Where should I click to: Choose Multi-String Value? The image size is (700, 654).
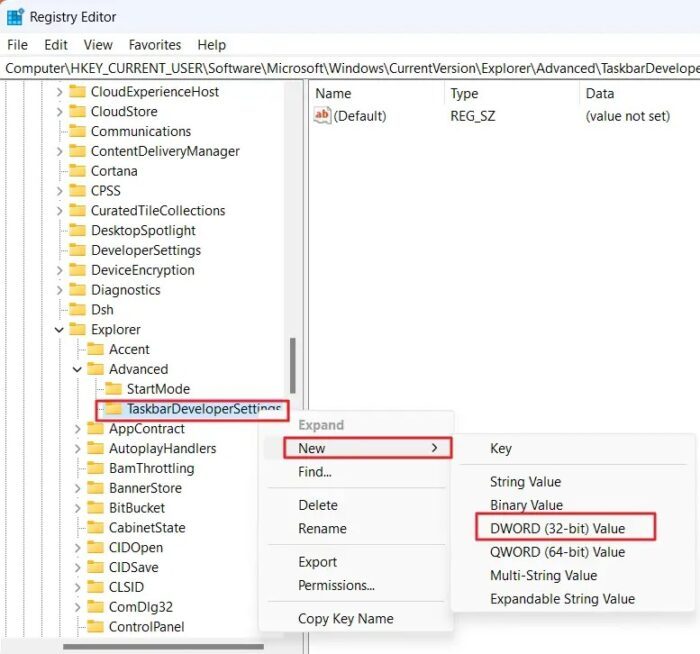543,575
